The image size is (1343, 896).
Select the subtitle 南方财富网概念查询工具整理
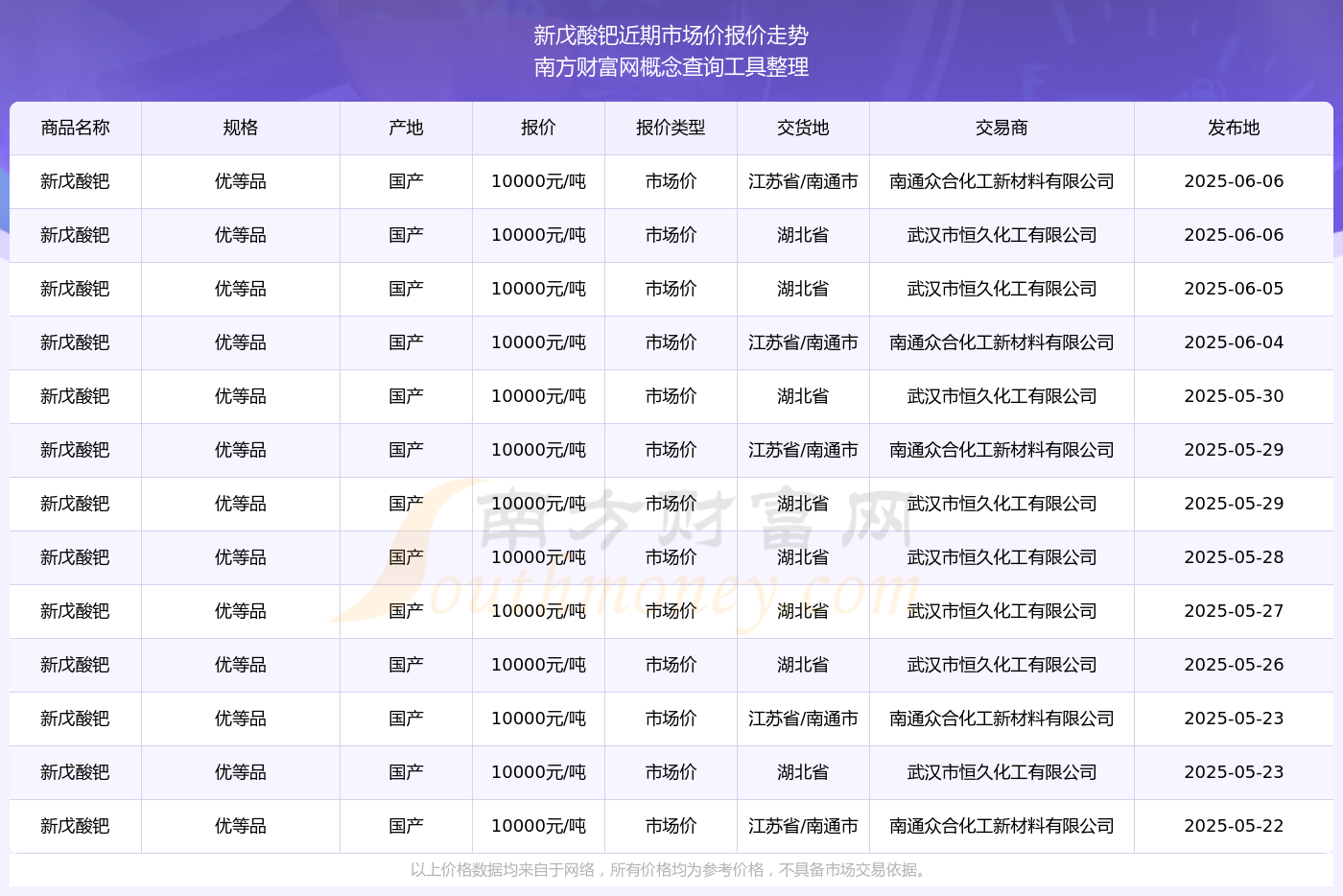tap(671, 67)
